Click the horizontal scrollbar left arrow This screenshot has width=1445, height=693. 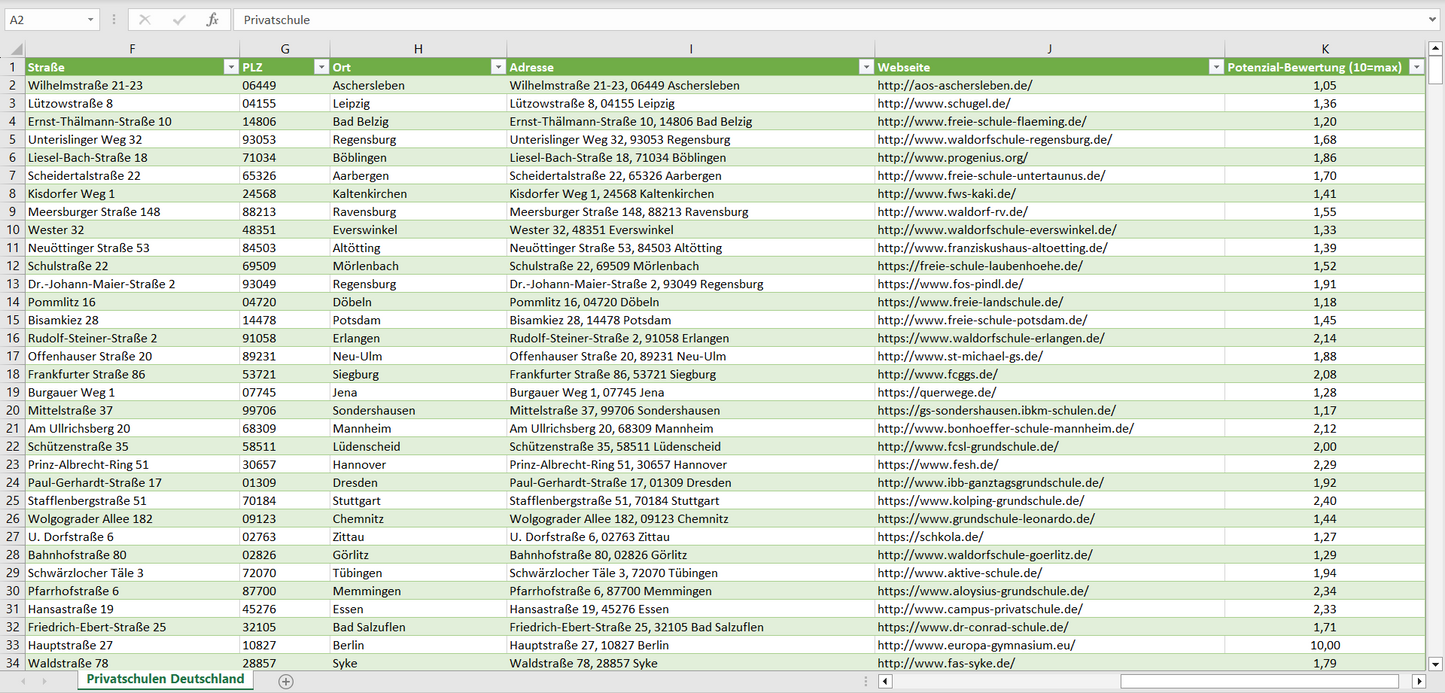pyautogui.click(x=885, y=681)
